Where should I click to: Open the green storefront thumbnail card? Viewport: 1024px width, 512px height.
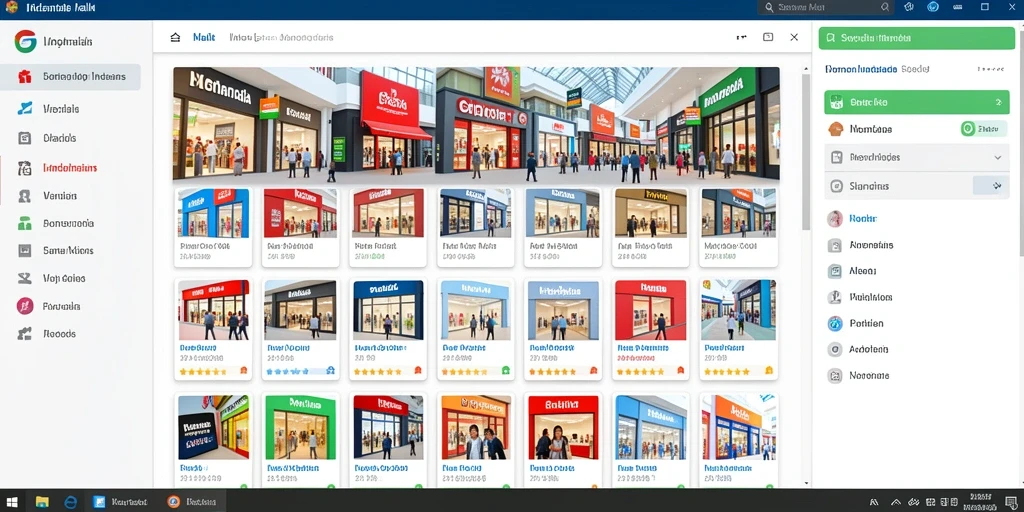point(300,441)
